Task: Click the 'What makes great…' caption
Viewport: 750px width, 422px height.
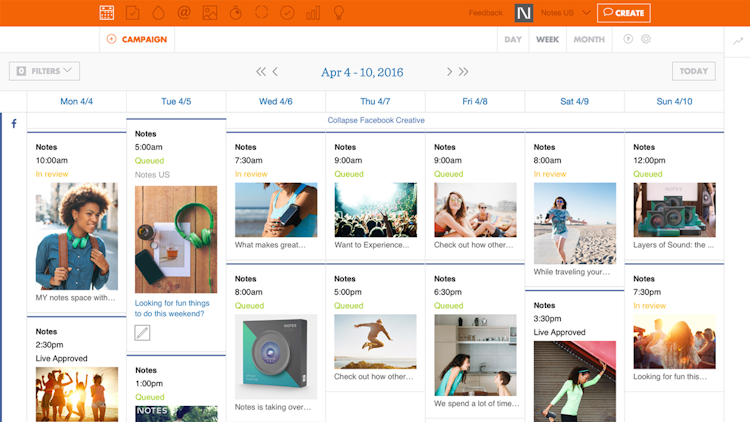Action: [270, 245]
